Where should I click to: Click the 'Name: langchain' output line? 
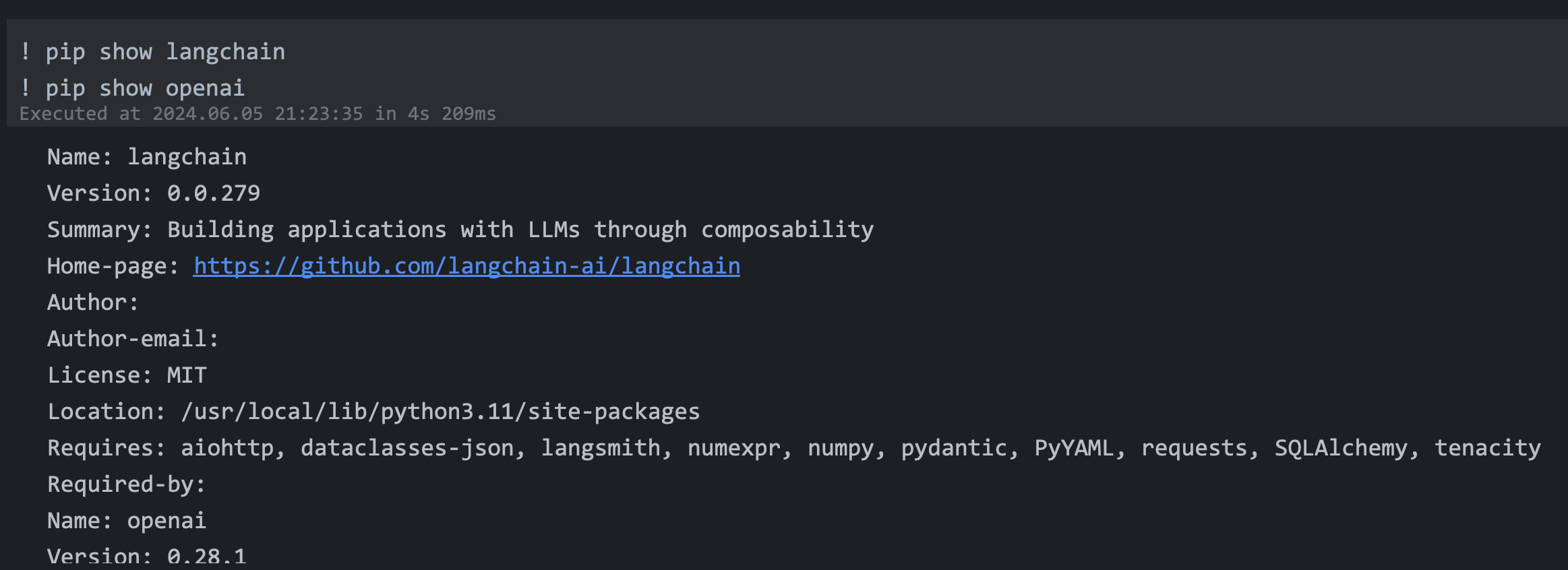point(147,157)
